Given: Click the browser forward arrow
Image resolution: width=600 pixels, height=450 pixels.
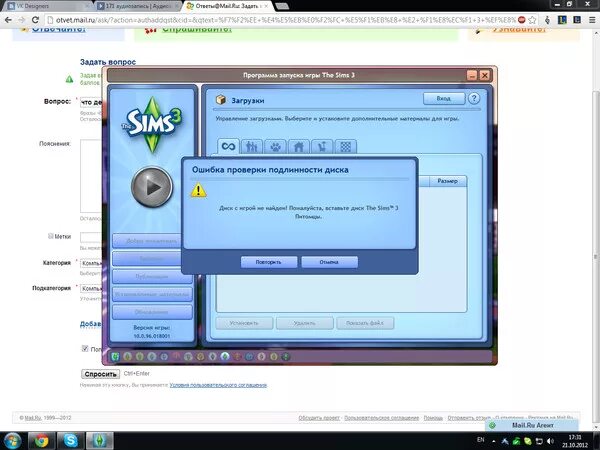Looking at the screenshot, I should point(22,20).
